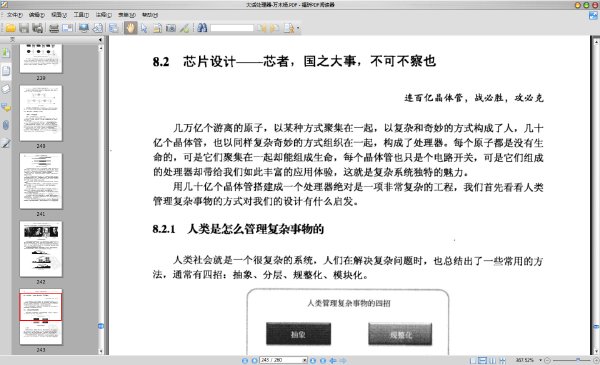Click the zoom slider handle
600x365 pixels.
pos(578,360)
